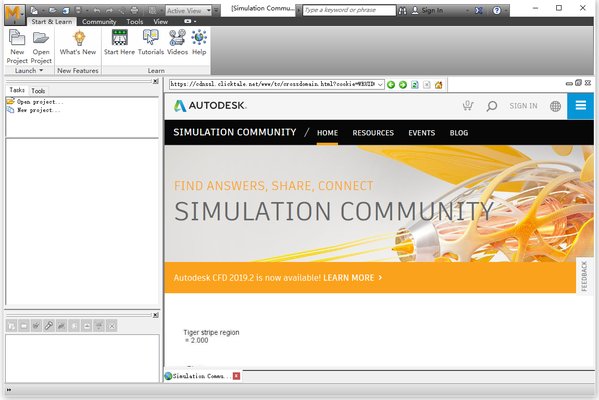The width and height of the screenshot is (599, 400).
Task: Click the New Project ribbon icon
Action: coord(17,38)
